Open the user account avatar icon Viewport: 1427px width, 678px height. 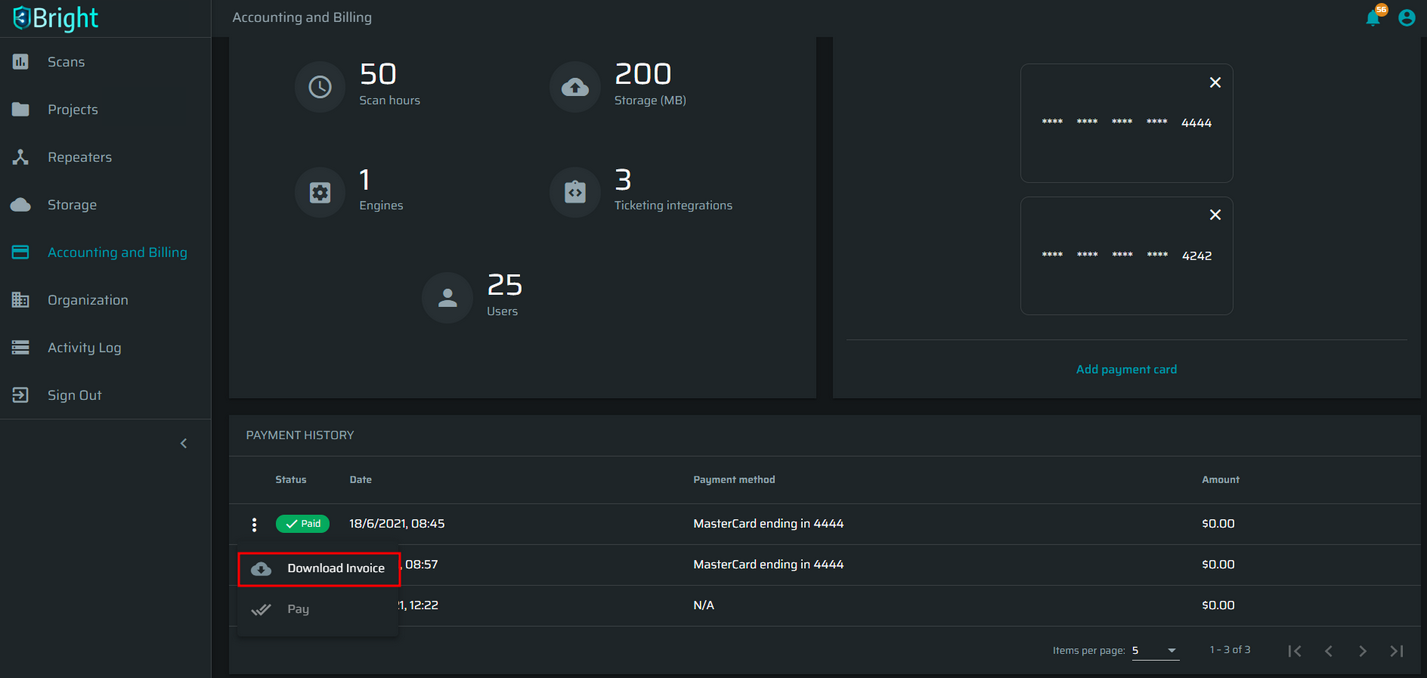coord(1407,18)
